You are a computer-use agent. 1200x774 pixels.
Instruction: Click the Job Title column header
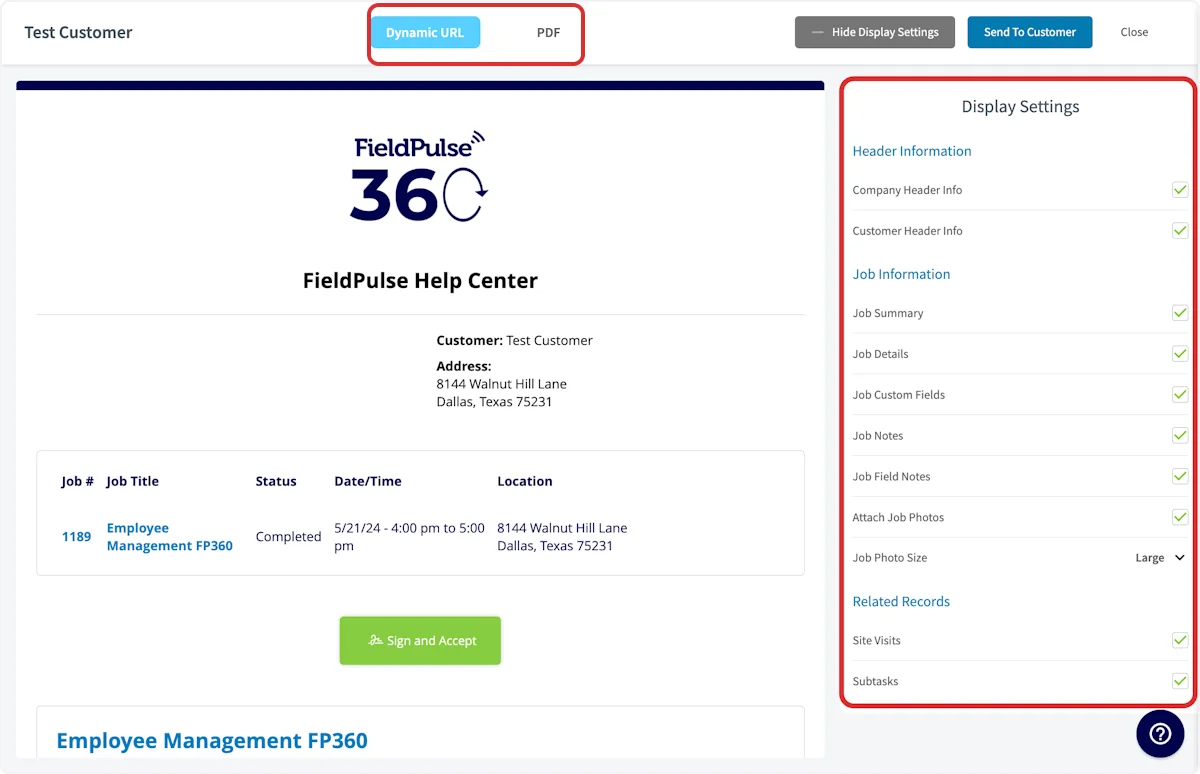132,481
